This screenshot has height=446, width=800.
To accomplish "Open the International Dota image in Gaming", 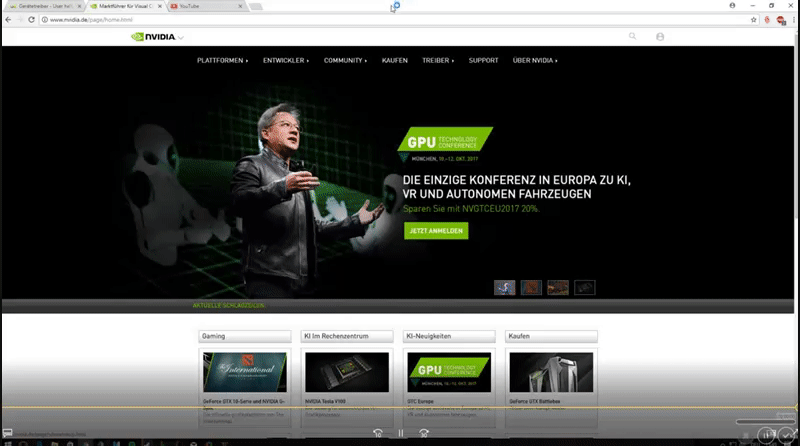I will point(245,372).
